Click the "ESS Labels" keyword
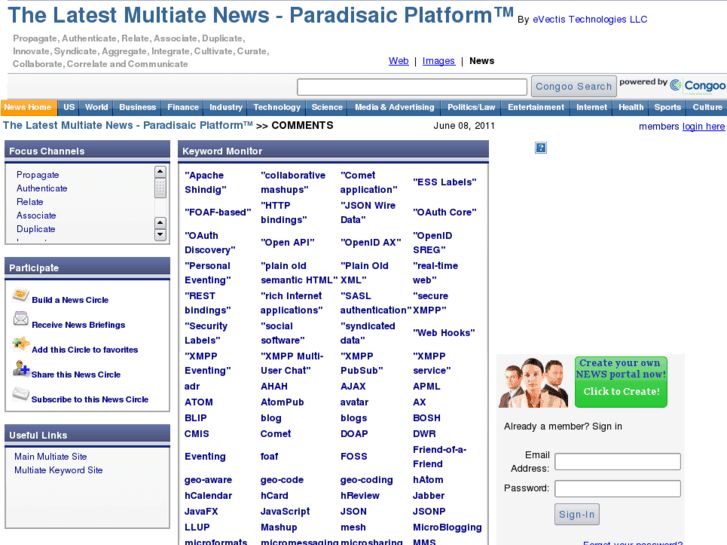The height and width of the screenshot is (545, 727). point(445,182)
